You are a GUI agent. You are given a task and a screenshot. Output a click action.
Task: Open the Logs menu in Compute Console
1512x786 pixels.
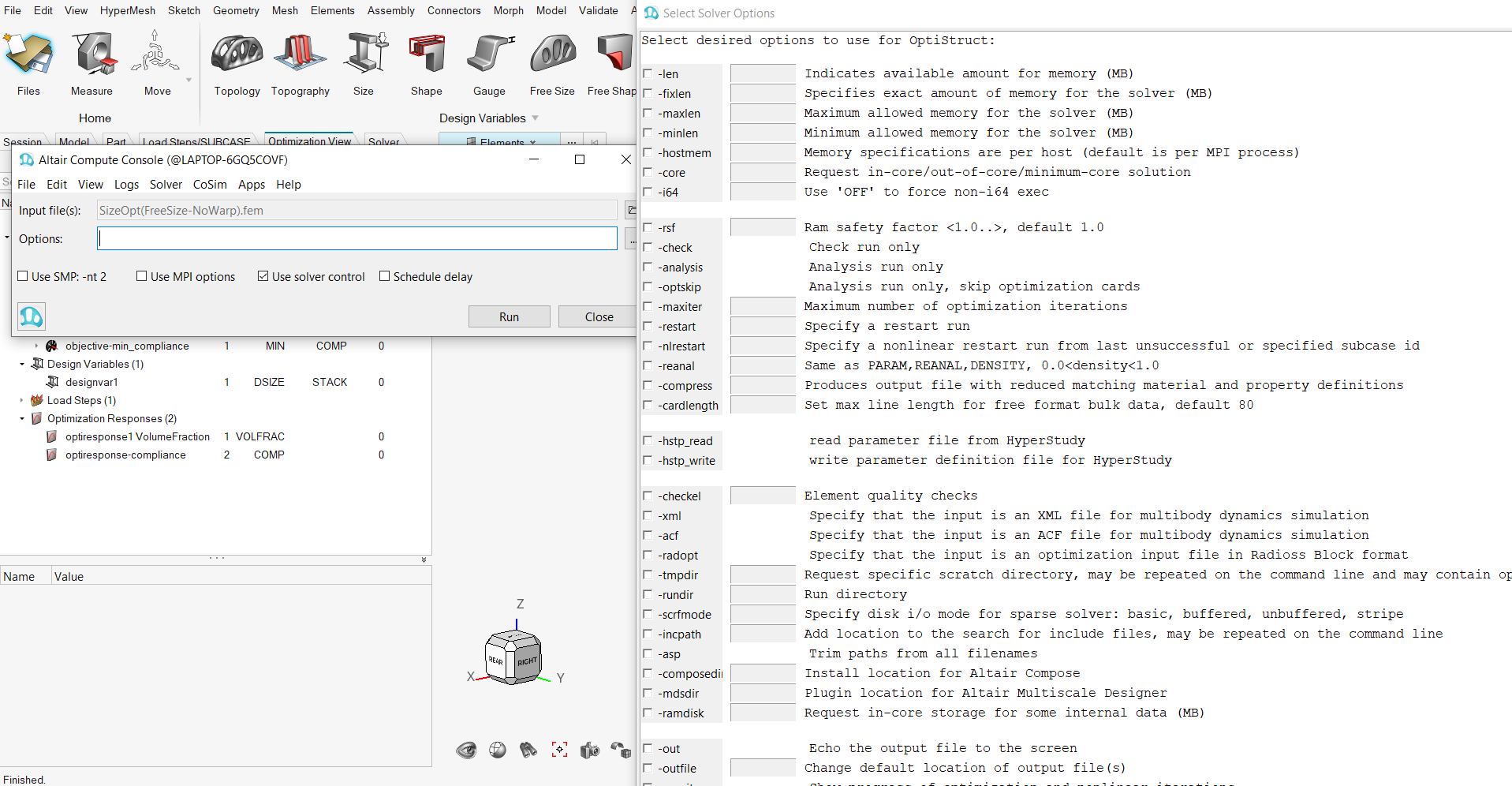point(126,184)
